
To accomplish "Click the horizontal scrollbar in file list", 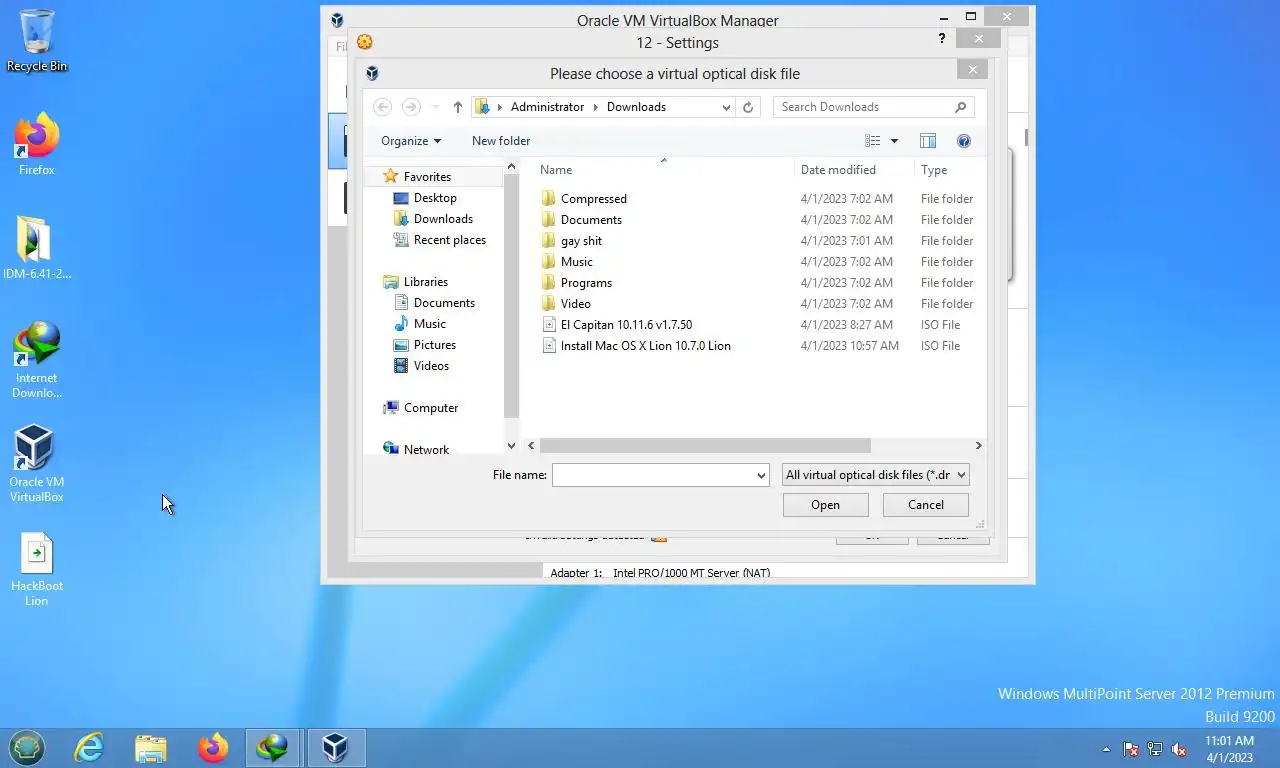I will 705,446.
